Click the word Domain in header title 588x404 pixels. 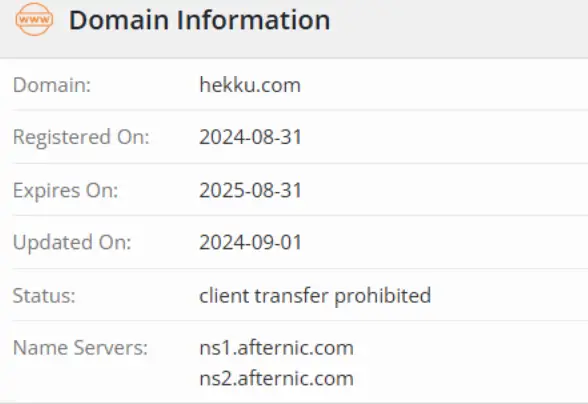click(x=119, y=20)
